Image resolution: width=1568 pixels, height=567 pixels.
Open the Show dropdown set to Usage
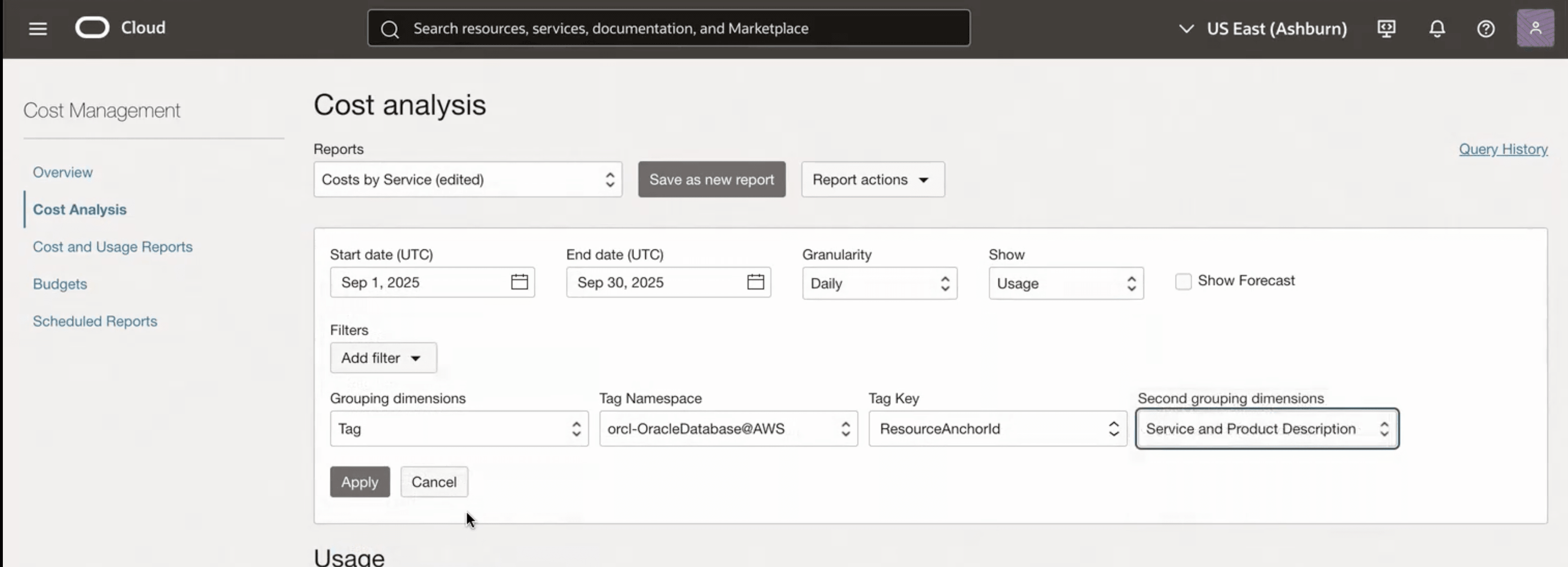(1065, 283)
